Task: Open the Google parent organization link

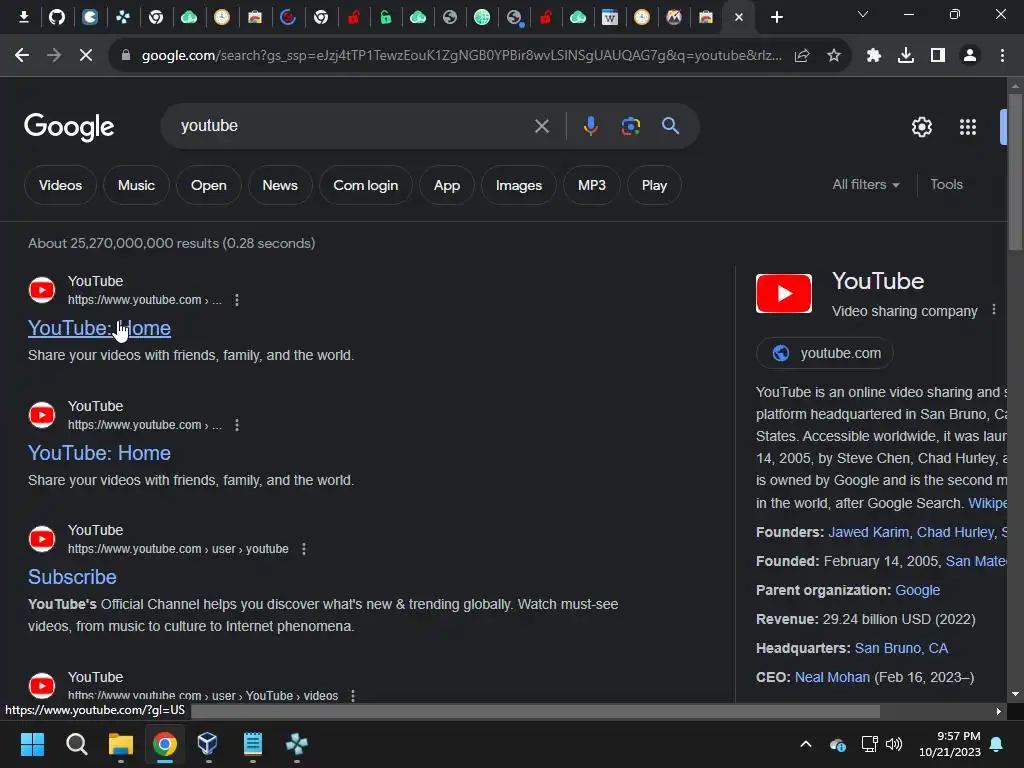Action: [x=917, y=590]
